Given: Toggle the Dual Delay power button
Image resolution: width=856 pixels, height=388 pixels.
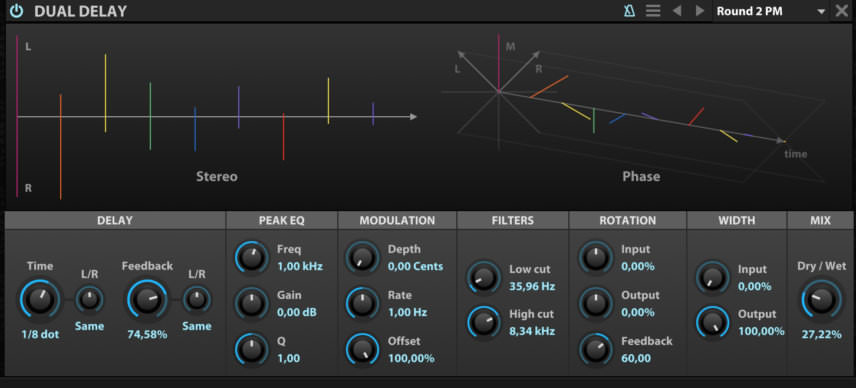Looking at the screenshot, I should tap(16, 11).
